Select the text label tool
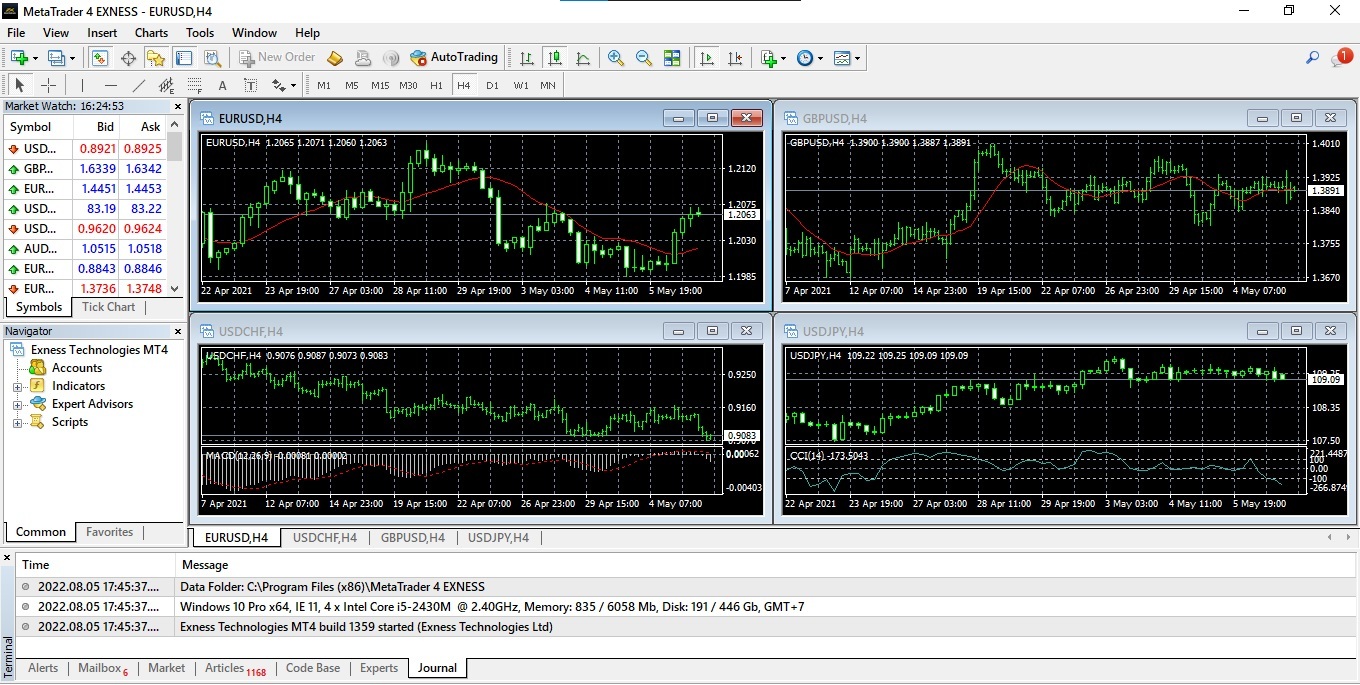 click(250, 85)
